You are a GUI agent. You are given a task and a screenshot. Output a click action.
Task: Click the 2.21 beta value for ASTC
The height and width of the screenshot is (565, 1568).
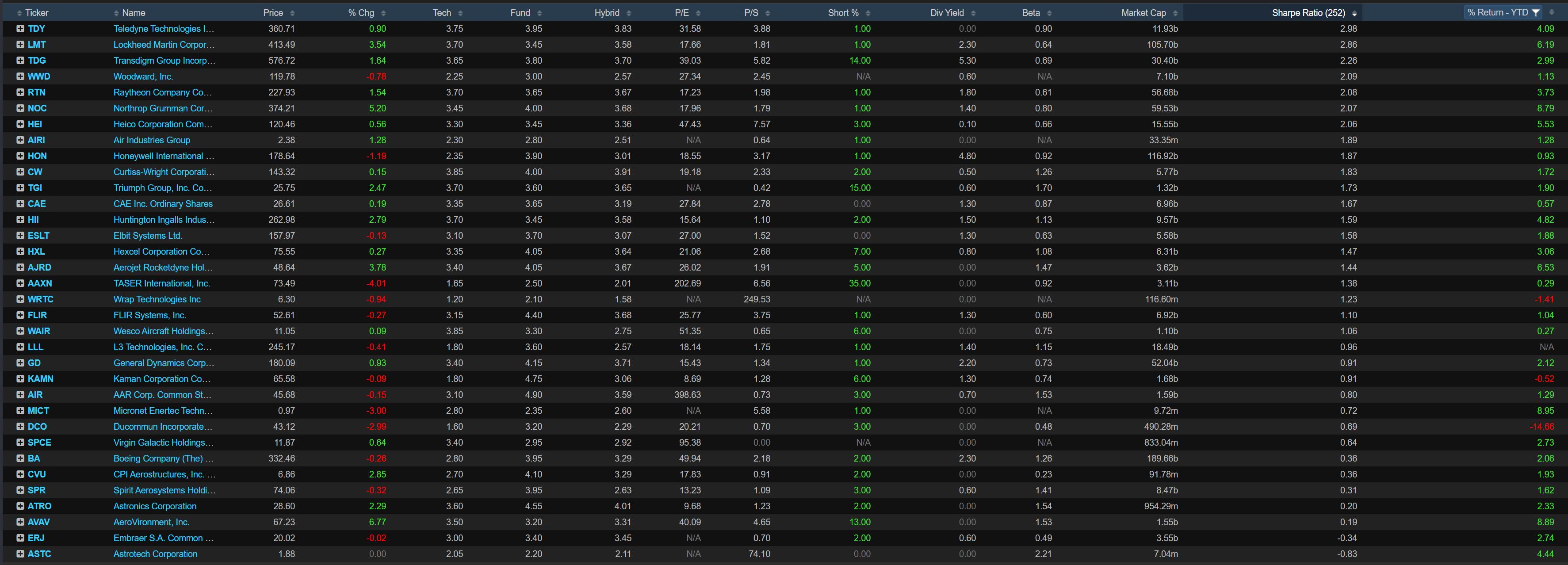coord(1043,554)
